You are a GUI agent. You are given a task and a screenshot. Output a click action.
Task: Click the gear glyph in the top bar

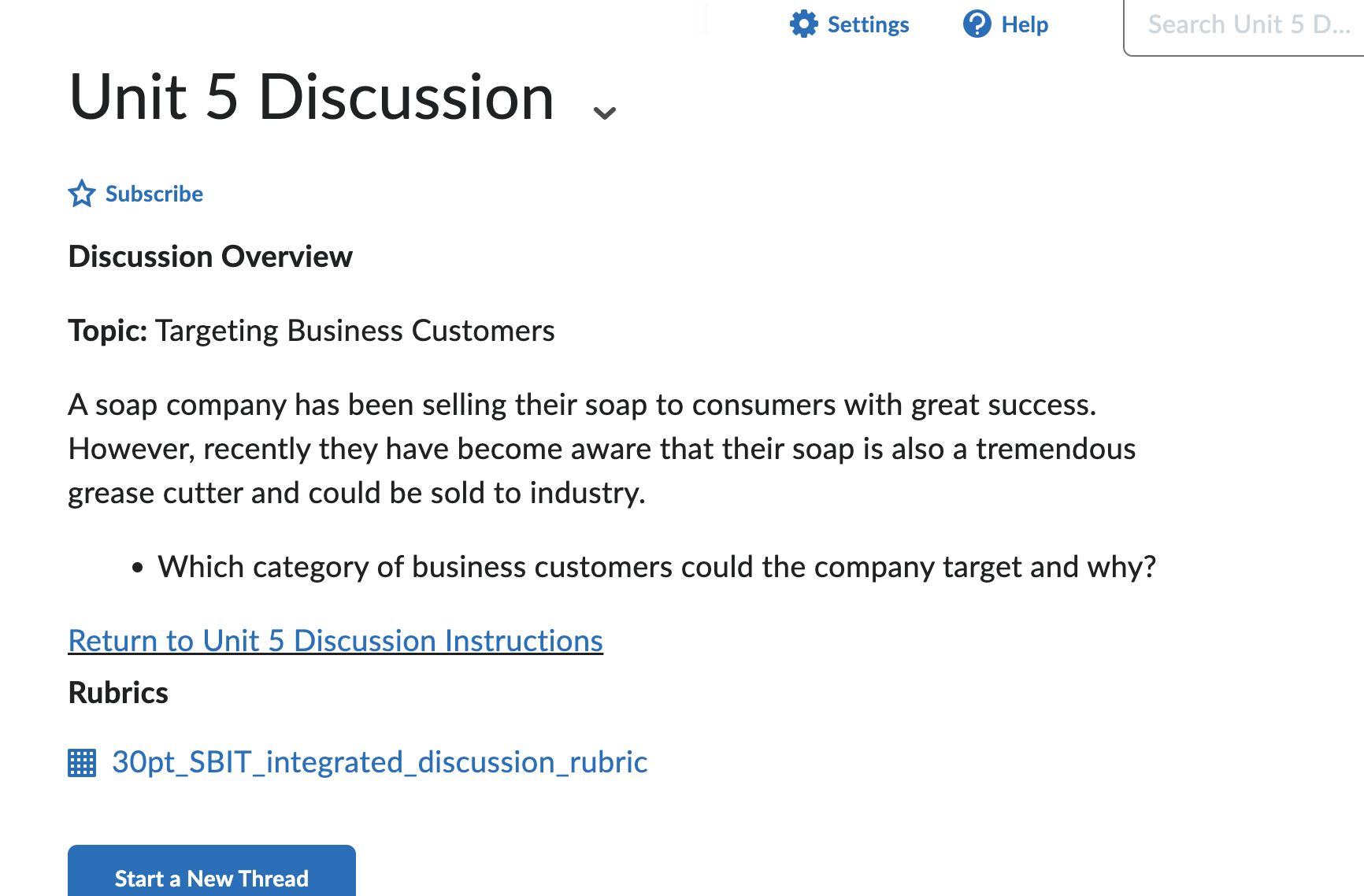click(803, 24)
